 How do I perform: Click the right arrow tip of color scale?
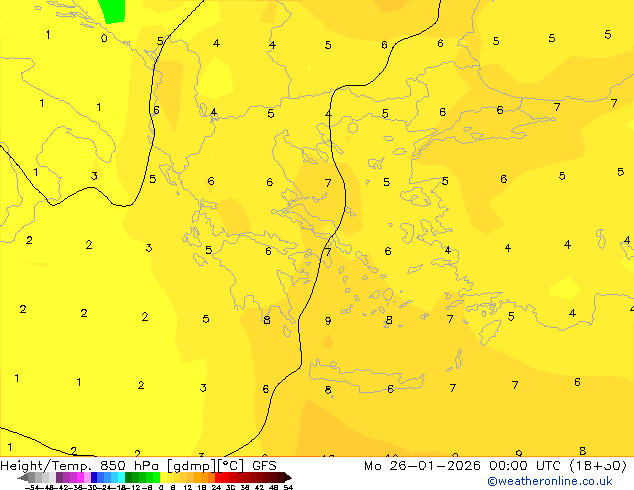[290, 478]
